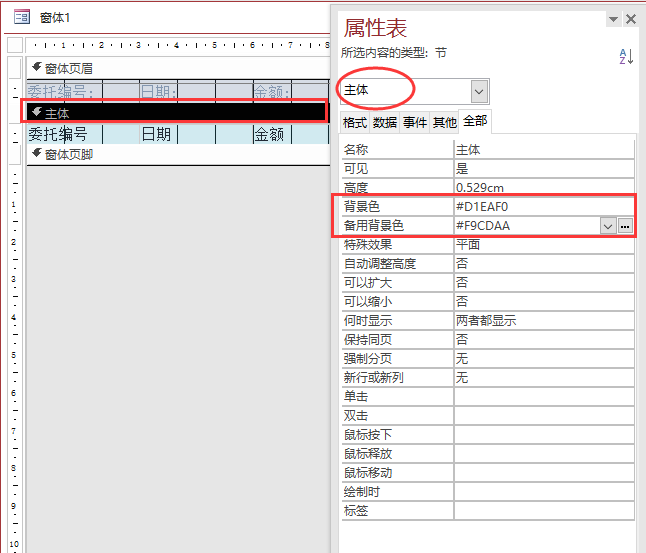Switch to the 数据 tab
Screen dimensions: 646x553
click(x=385, y=122)
